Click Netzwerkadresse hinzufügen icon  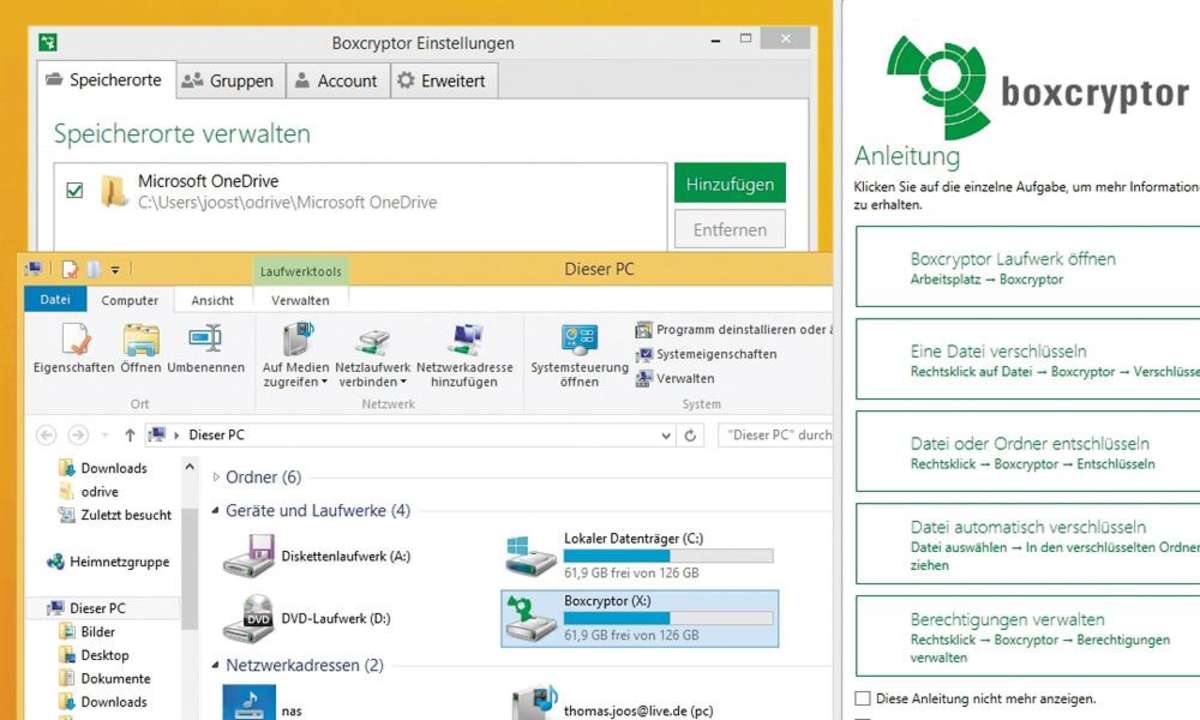(x=465, y=340)
